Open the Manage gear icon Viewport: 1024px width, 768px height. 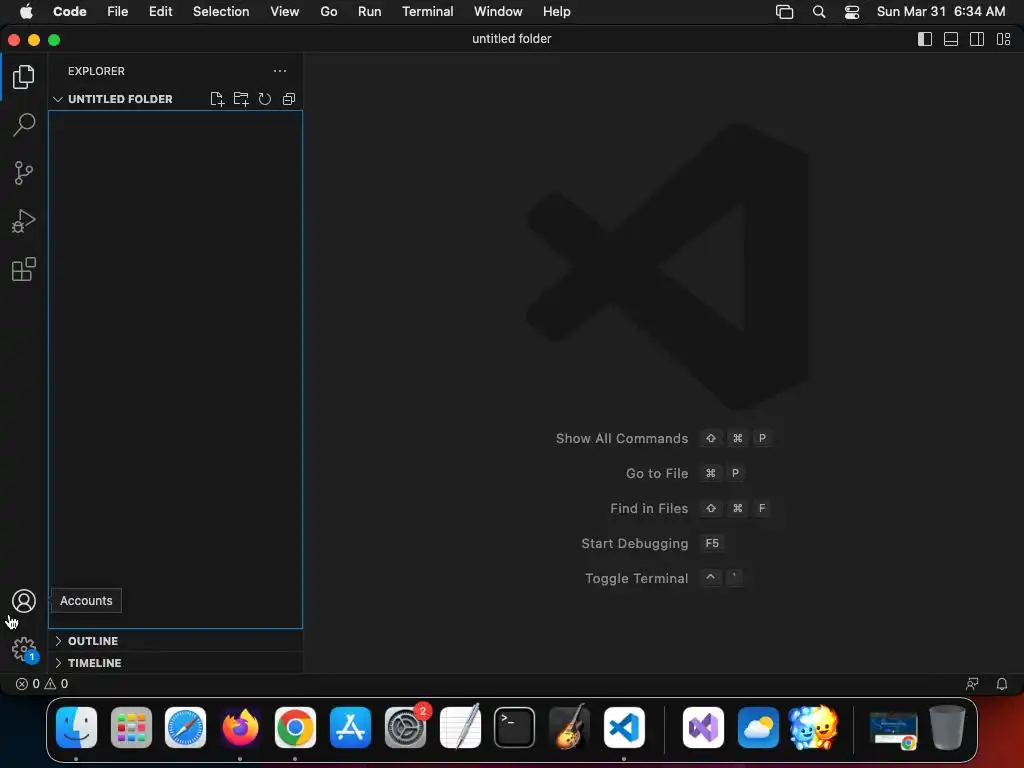click(24, 649)
